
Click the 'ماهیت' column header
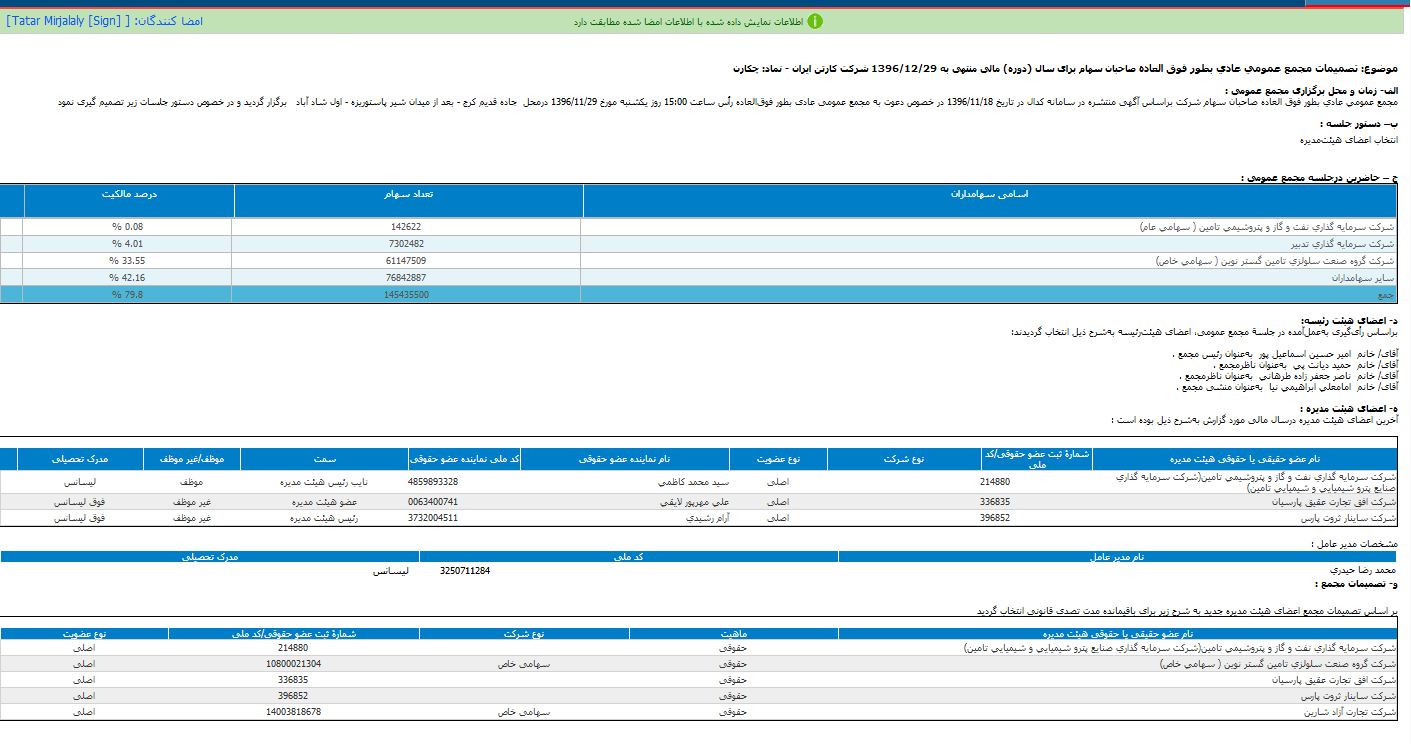[x=733, y=634]
